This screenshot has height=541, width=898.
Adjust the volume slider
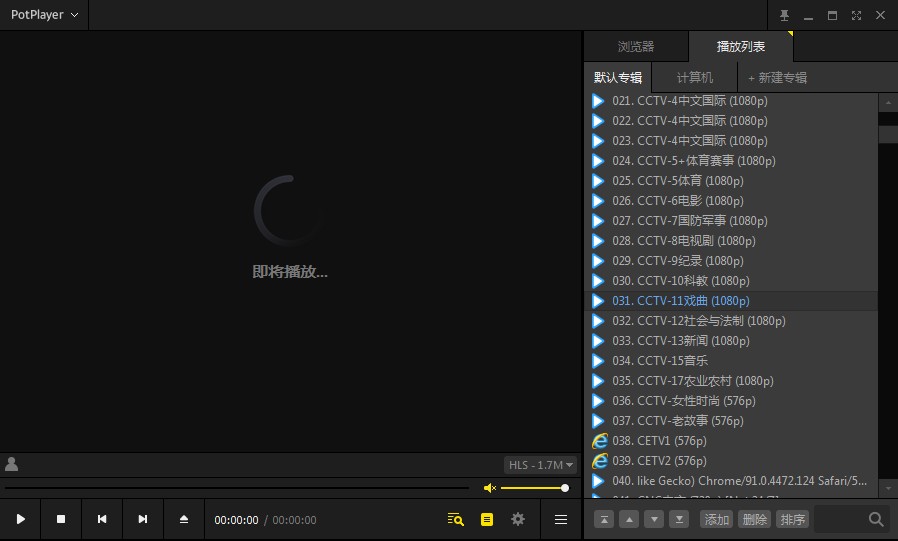pos(534,488)
